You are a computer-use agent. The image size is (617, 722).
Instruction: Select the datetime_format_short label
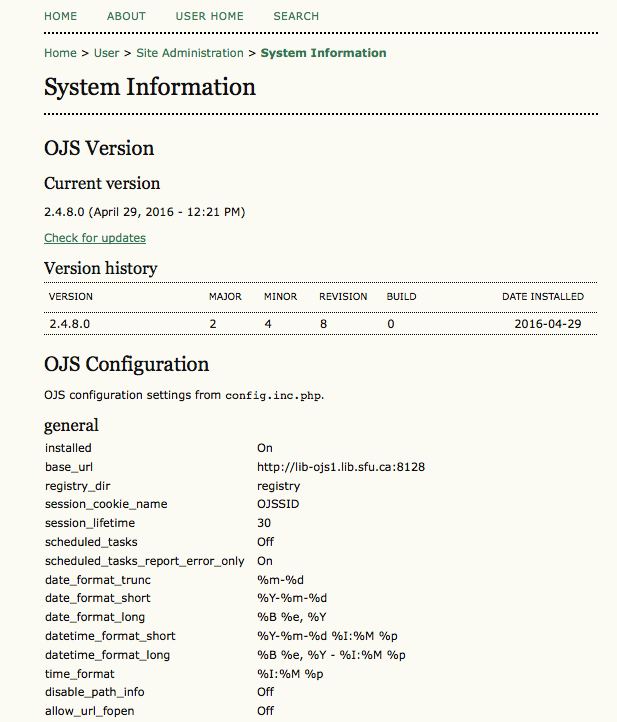coord(110,636)
